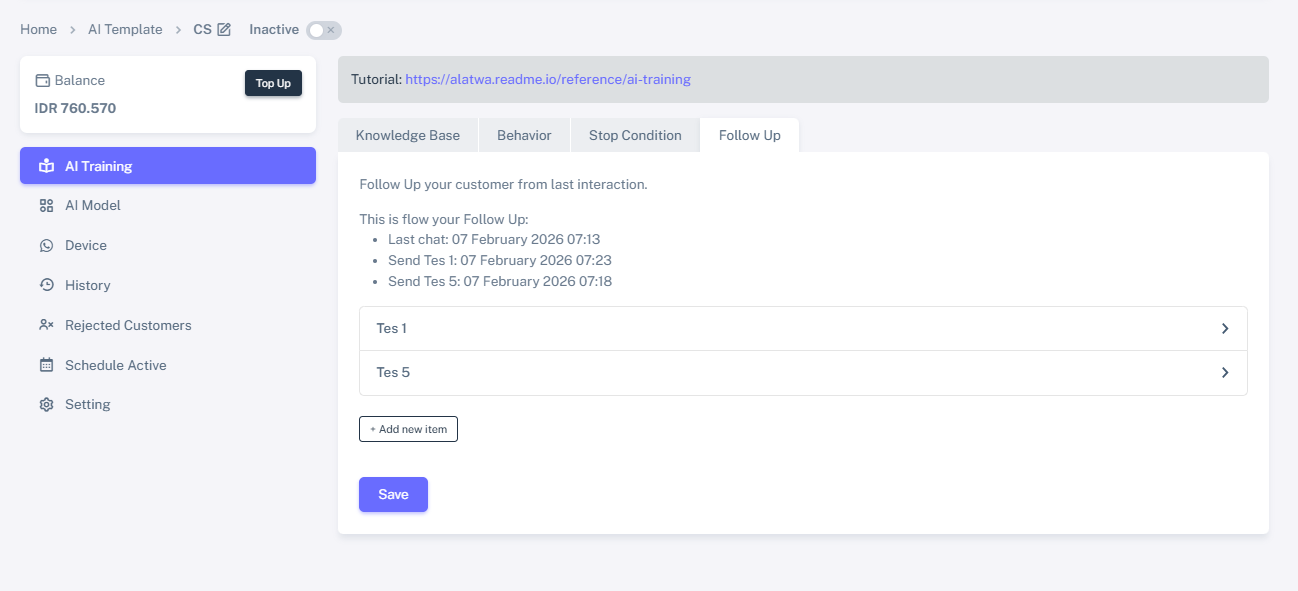Click the Setting gear icon
This screenshot has height=591, width=1298.
[x=46, y=405]
